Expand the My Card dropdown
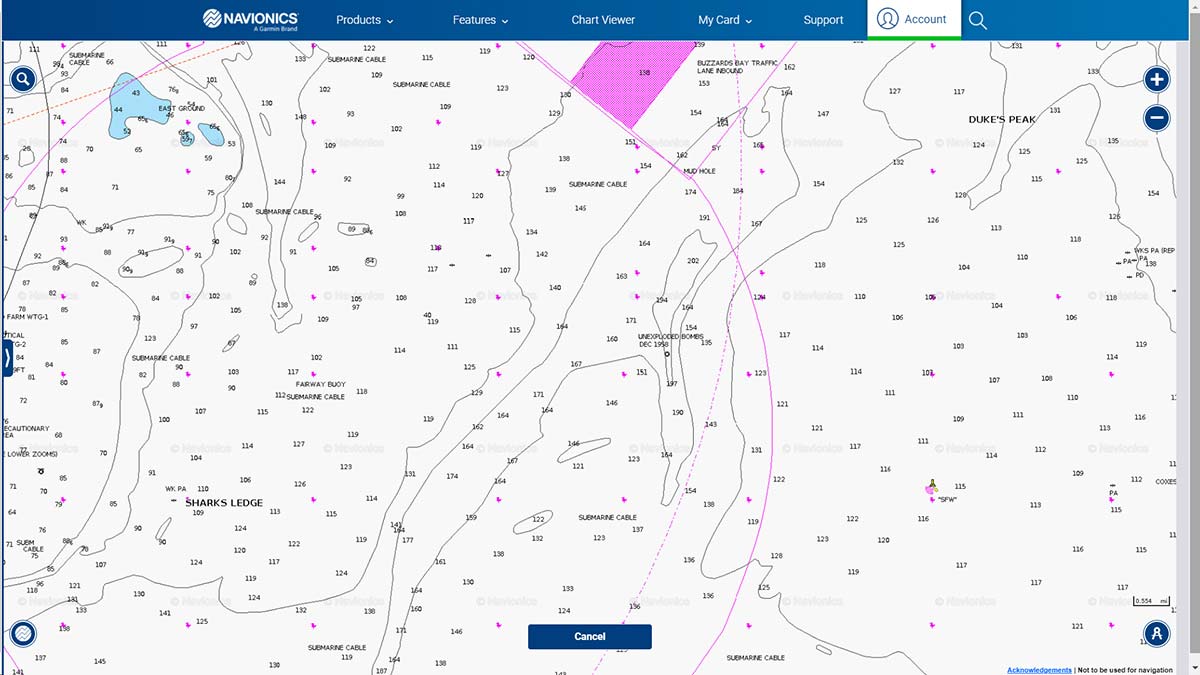 pos(725,20)
